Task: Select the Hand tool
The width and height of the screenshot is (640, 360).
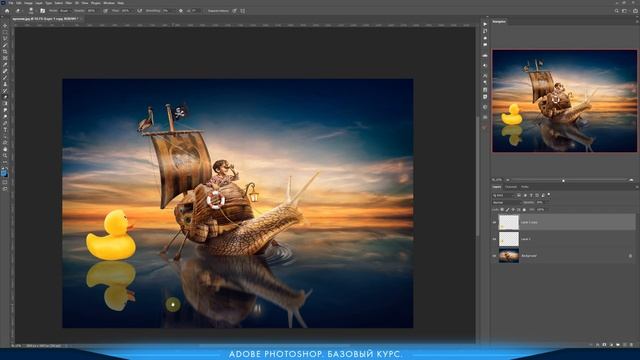Action: point(5,148)
